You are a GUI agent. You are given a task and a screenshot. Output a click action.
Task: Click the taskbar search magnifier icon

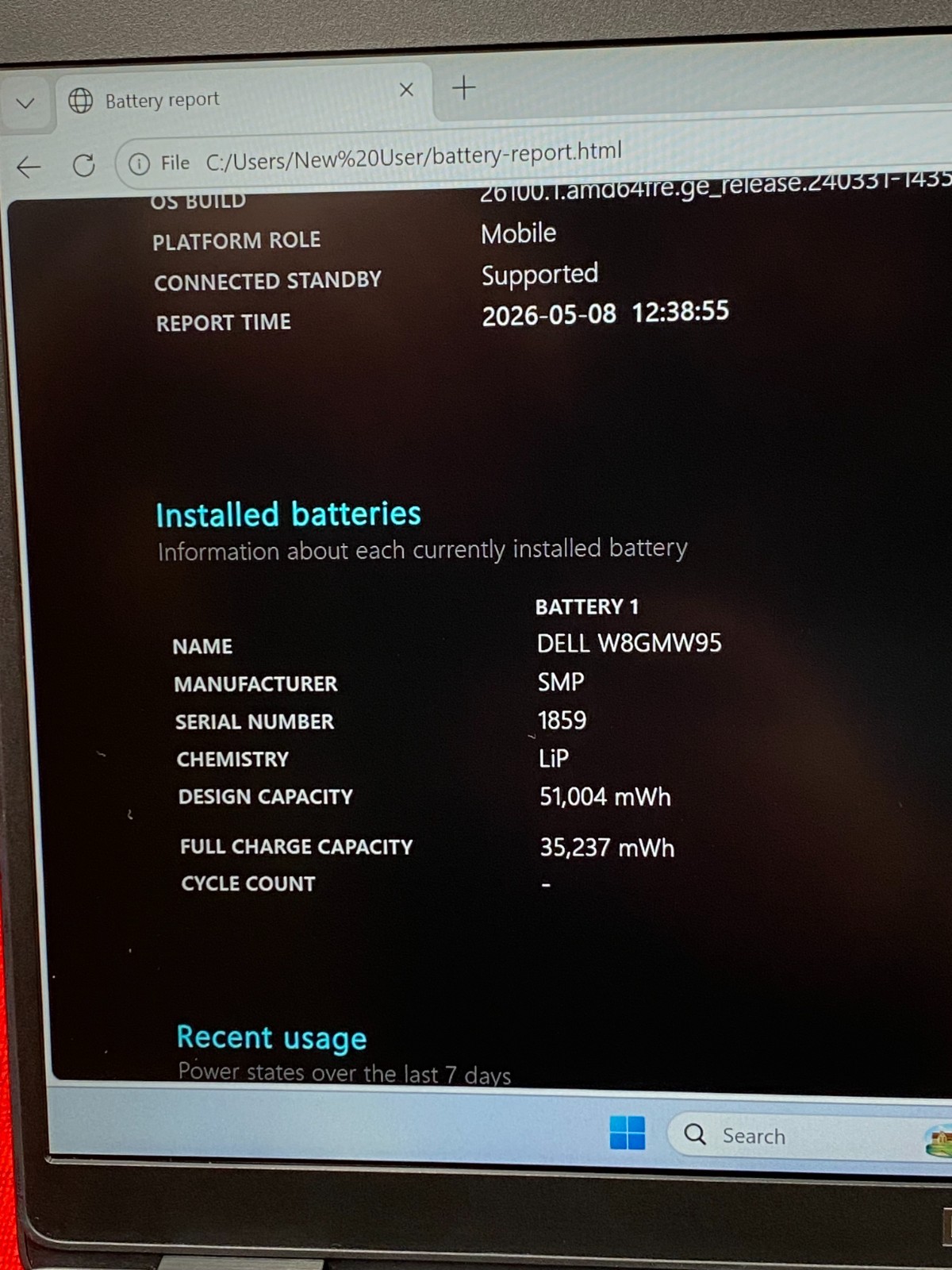coord(695,1134)
